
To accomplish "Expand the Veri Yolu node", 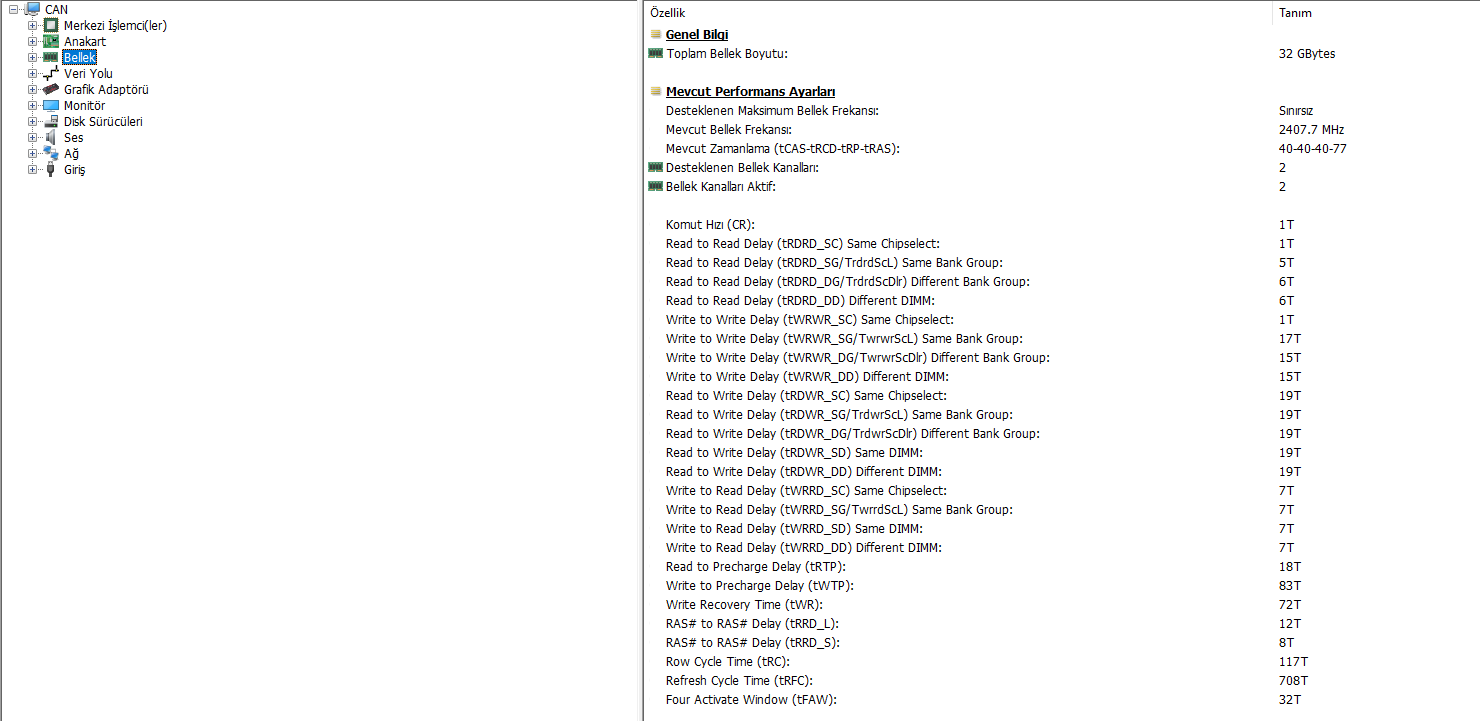I will click(32, 73).
